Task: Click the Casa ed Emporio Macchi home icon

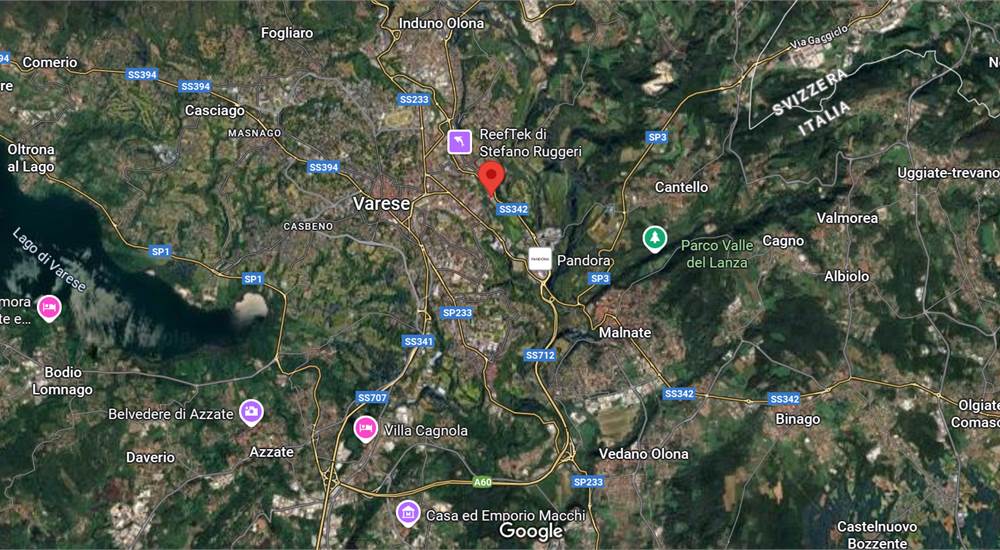Action: (408, 513)
